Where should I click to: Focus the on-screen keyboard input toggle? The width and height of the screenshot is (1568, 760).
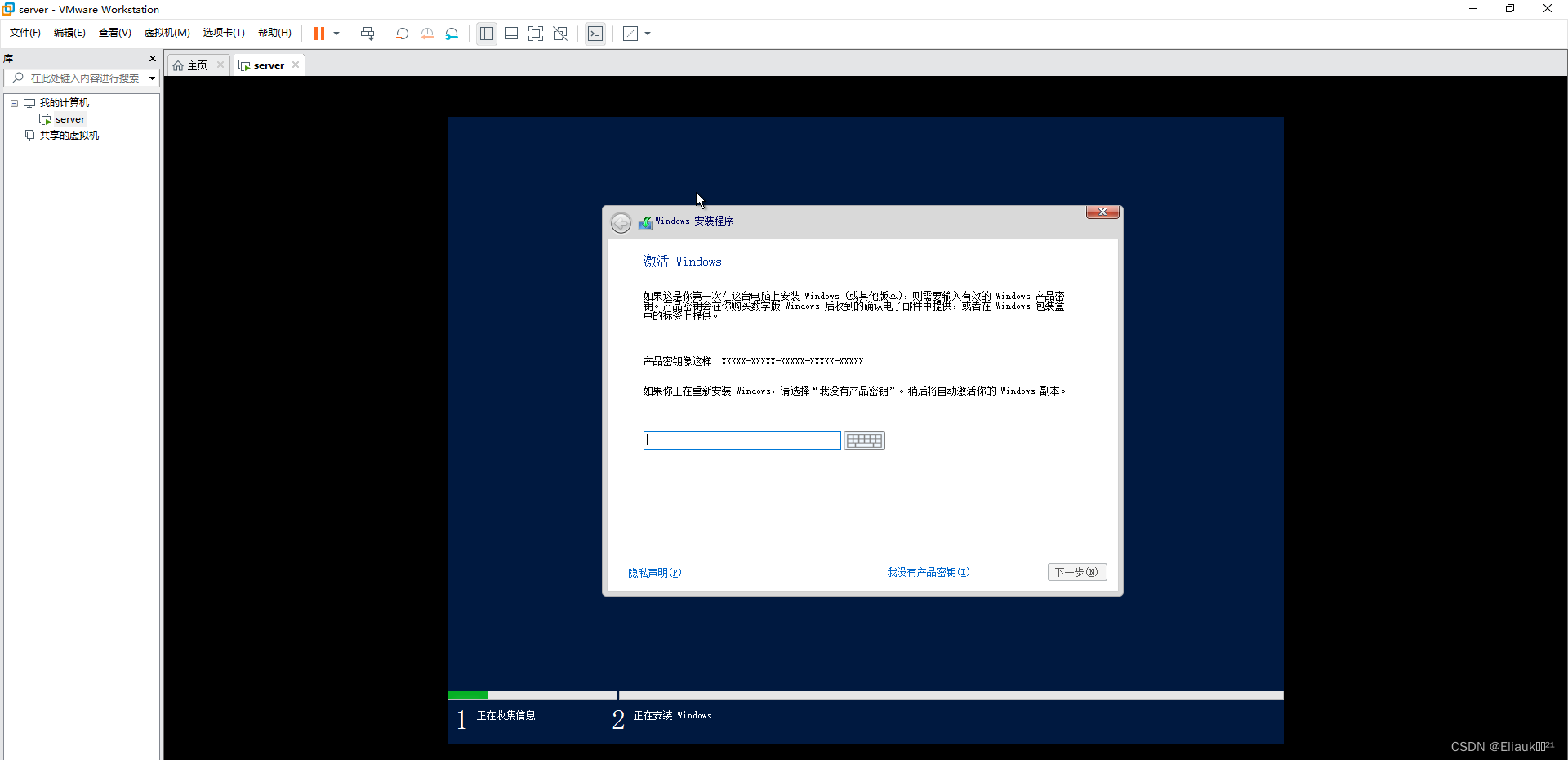pyautogui.click(x=864, y=440)
